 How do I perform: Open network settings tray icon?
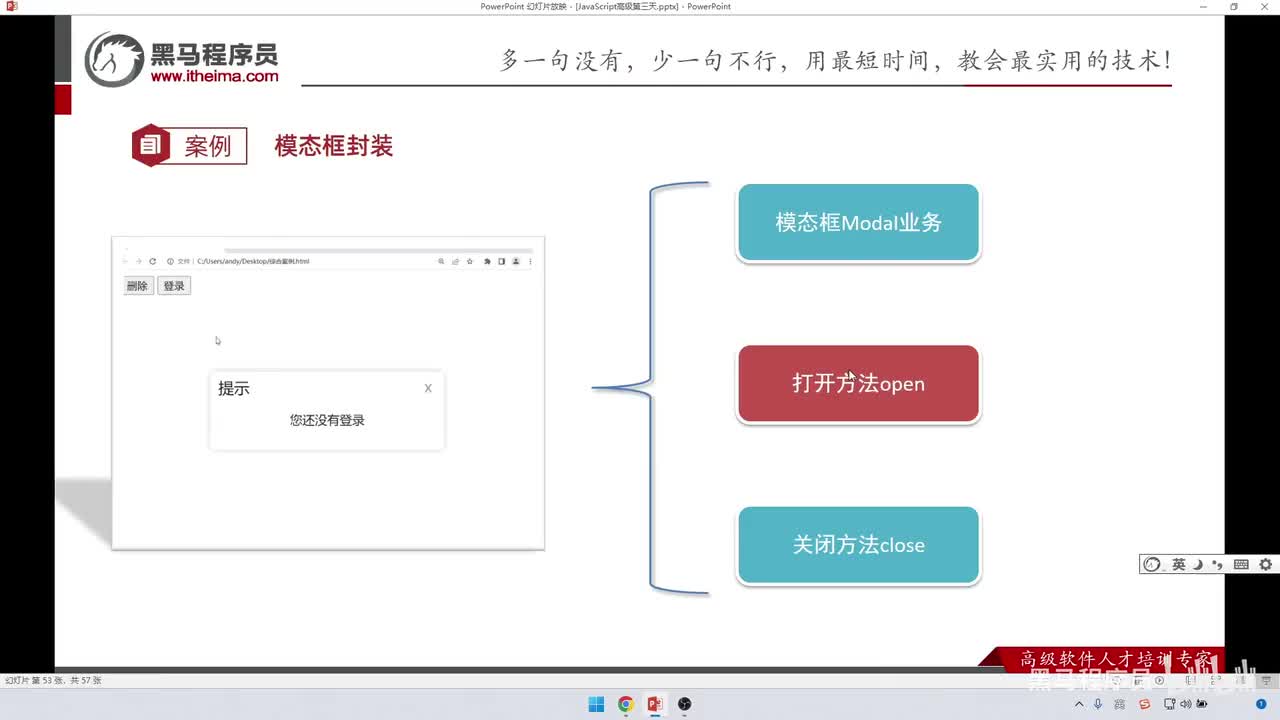coord(1169,704)
